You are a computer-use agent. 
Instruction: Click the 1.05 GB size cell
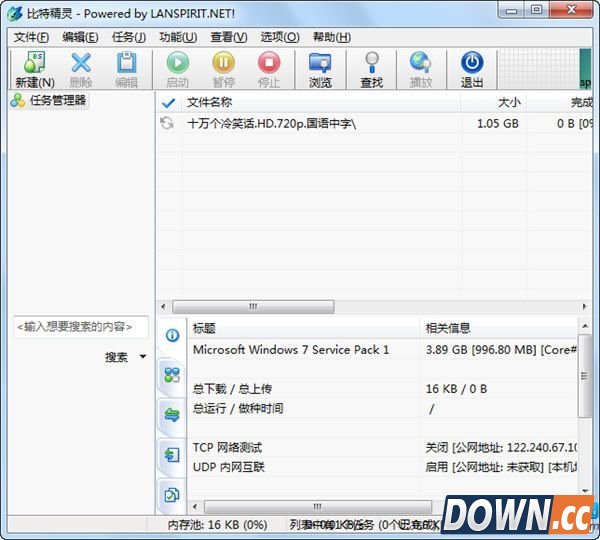(497, 124)
